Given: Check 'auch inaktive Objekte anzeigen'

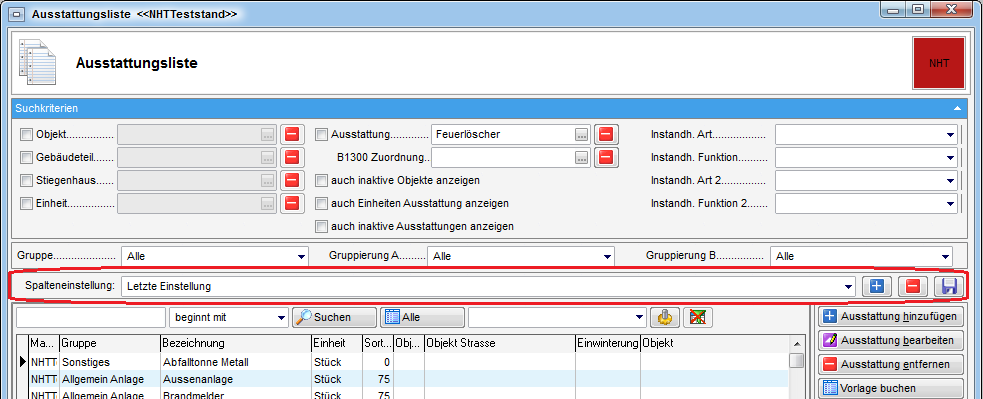Looking at the screenshot, I should (x=321, y=181).
